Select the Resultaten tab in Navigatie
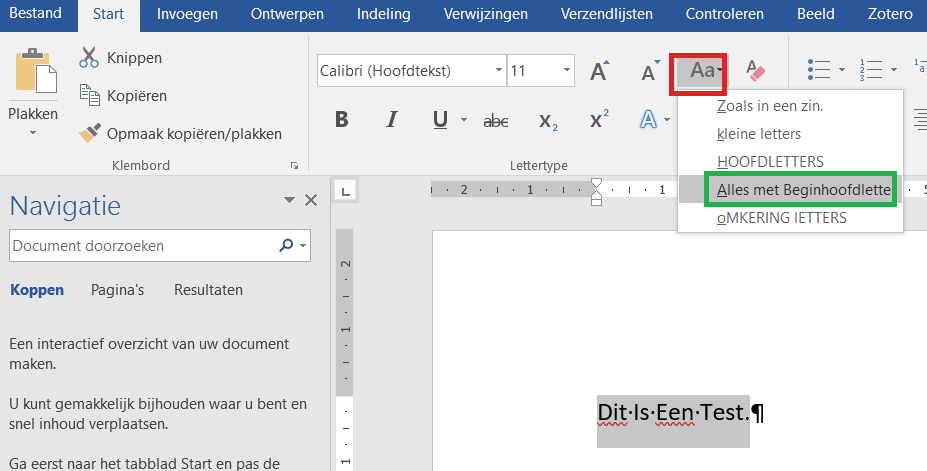Image resolution: width=927 pixels, height=471 pixels. point(208,290)
